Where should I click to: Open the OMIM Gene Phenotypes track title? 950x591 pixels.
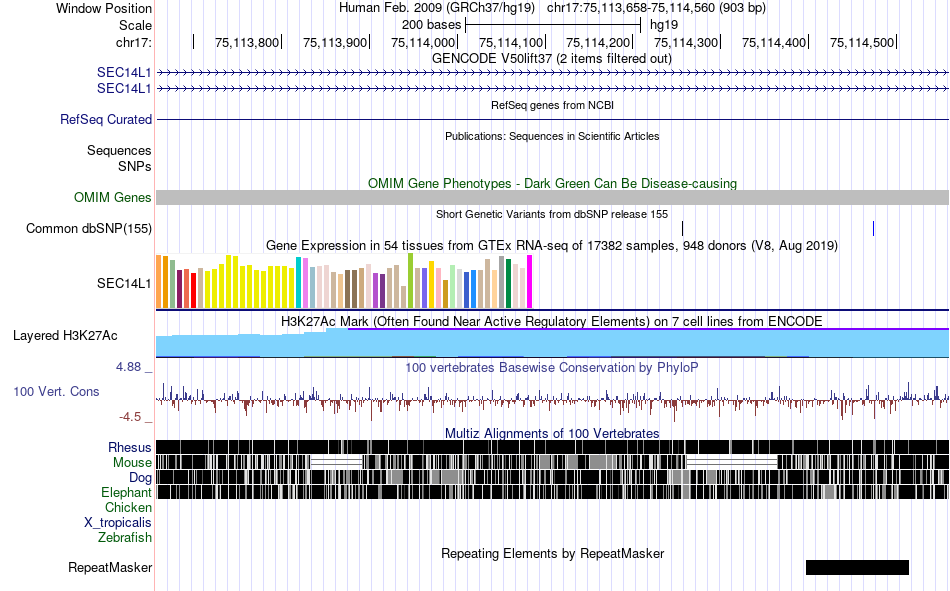[x=552, y=184]
